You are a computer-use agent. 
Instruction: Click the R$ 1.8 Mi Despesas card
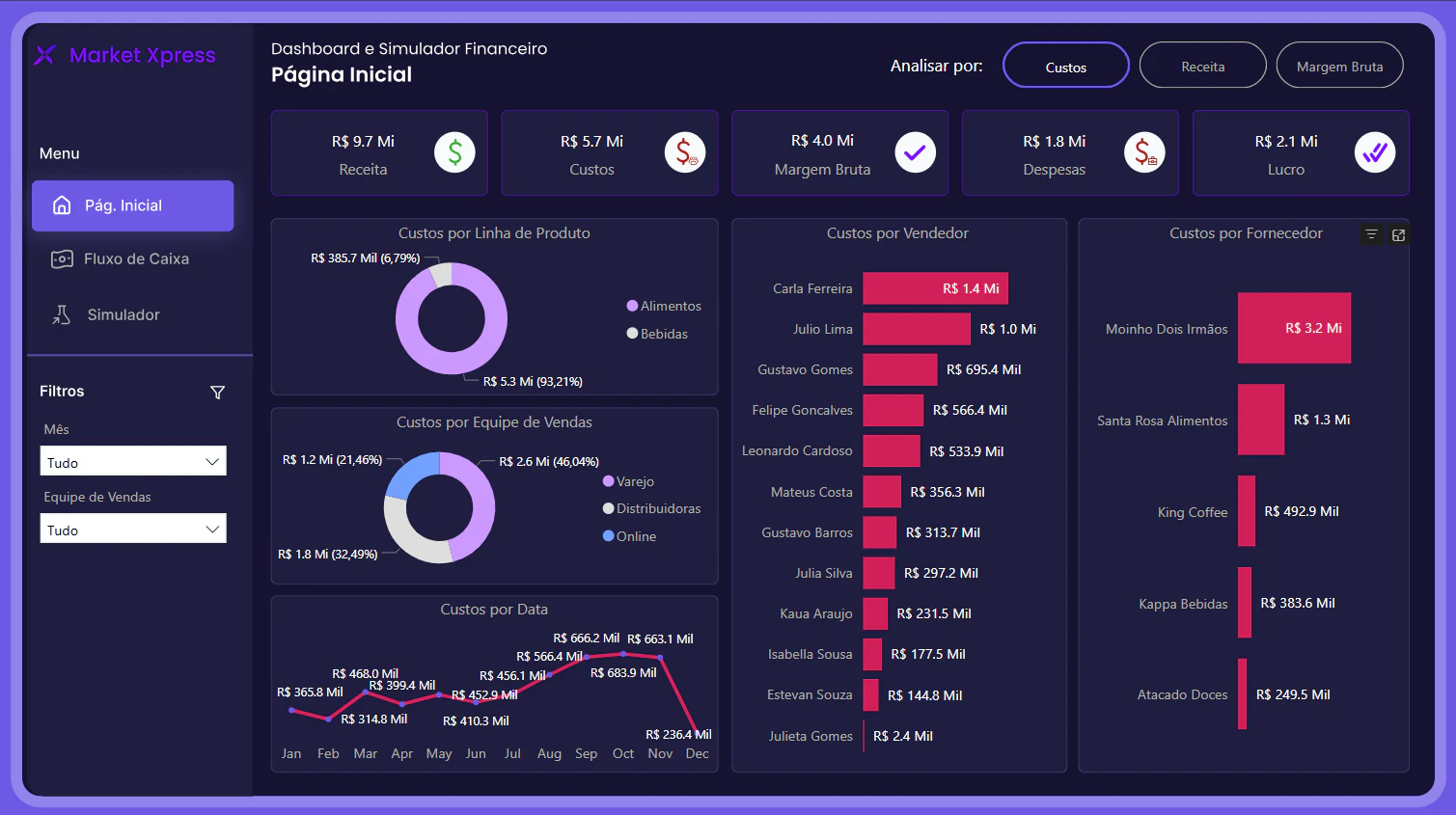click(1070, 153)
